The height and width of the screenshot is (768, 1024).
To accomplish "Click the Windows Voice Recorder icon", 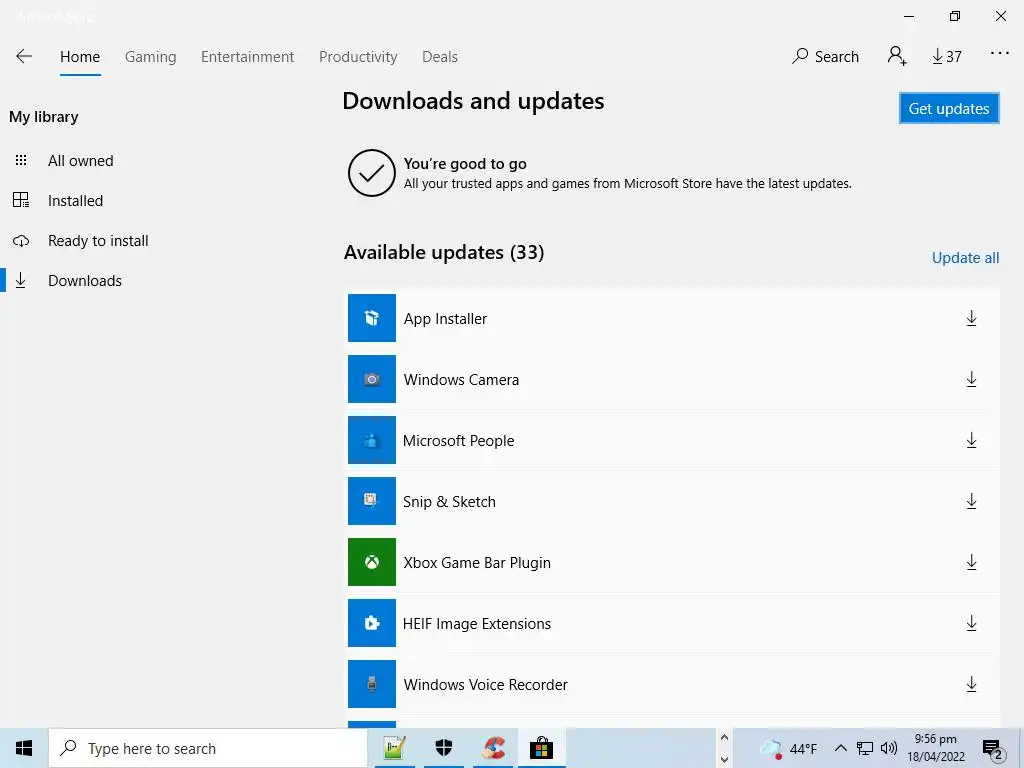I will [x=372, y=684].
